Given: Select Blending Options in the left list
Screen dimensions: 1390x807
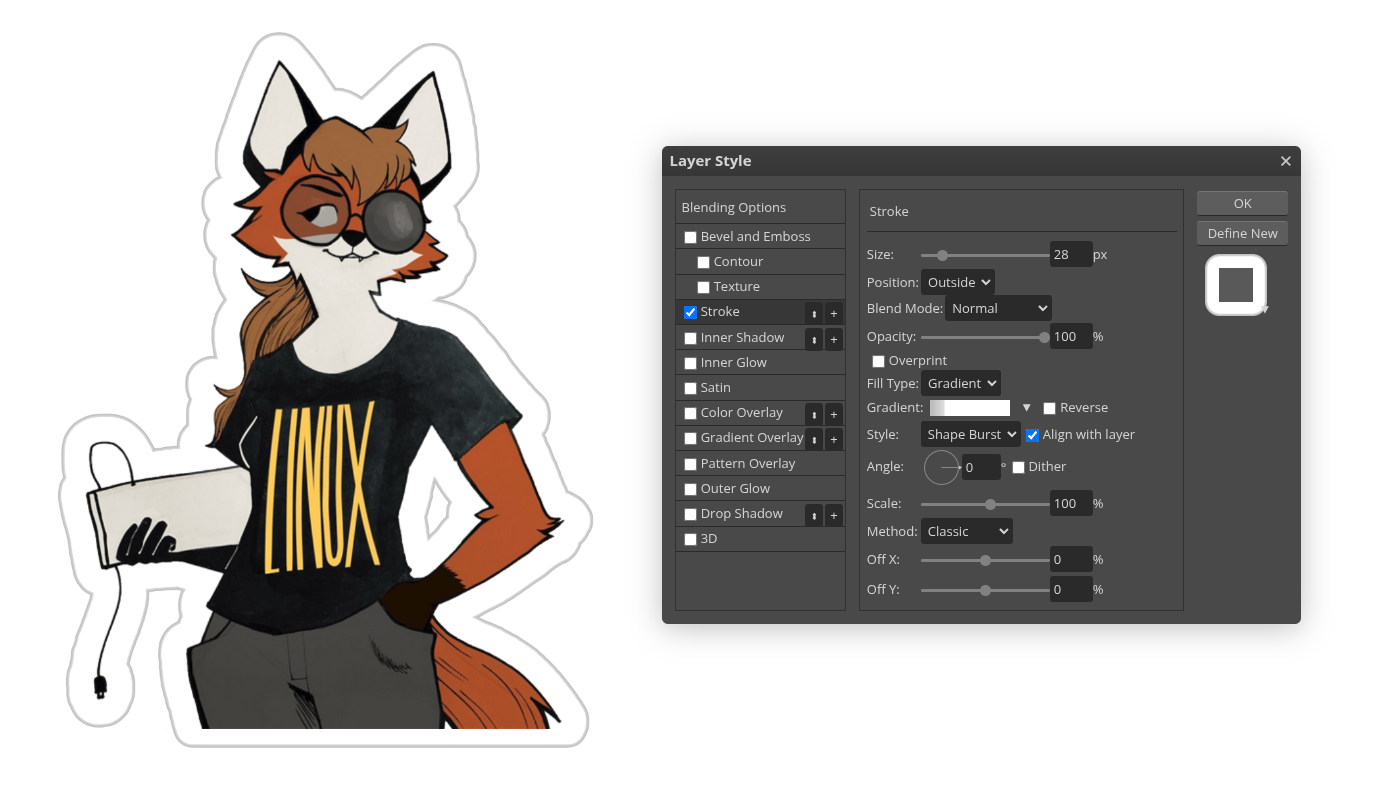Looking at the screenshot, I should pyautogui.click(x=734, y=208).
